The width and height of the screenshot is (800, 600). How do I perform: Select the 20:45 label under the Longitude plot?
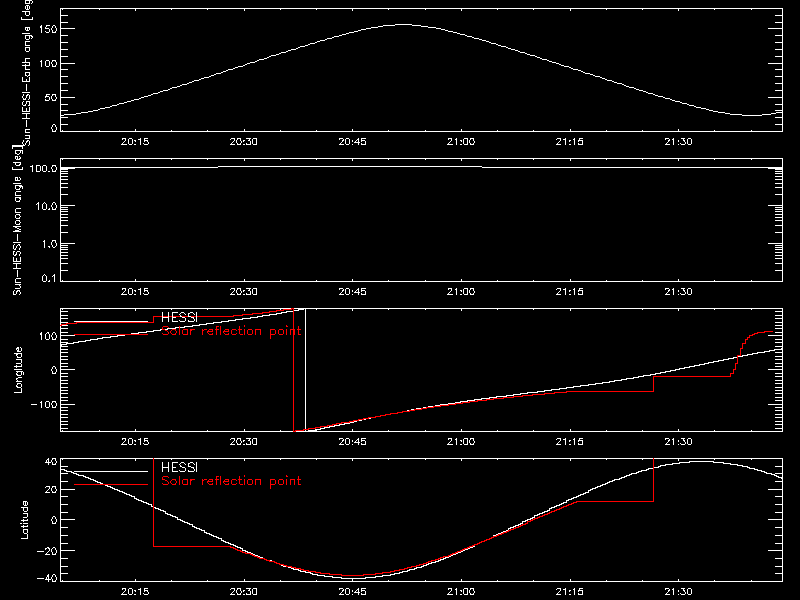click(353, 441)
